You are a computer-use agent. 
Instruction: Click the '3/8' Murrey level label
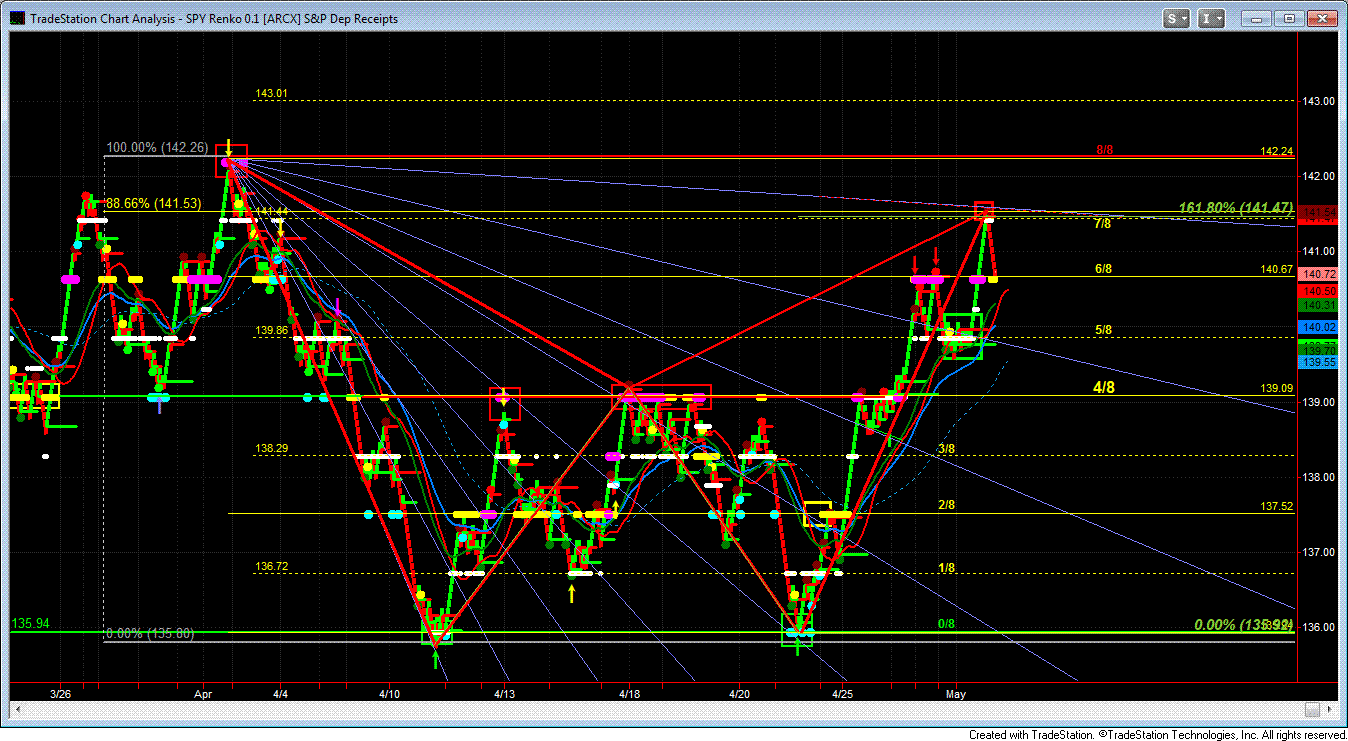(947, 449)
